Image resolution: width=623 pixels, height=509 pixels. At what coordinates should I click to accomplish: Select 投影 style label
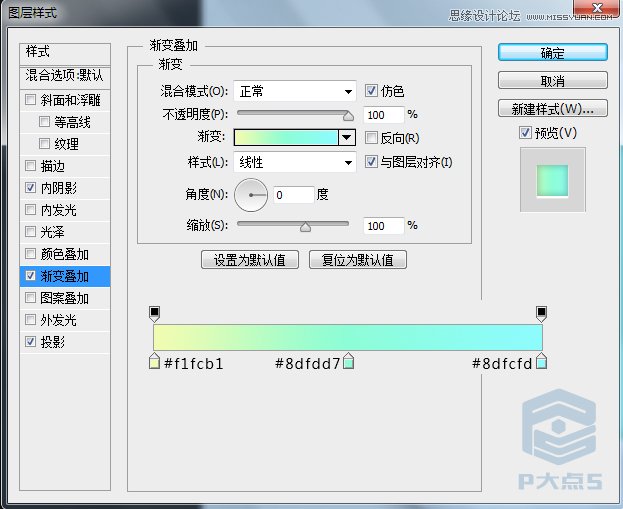(x=52, y=342)
